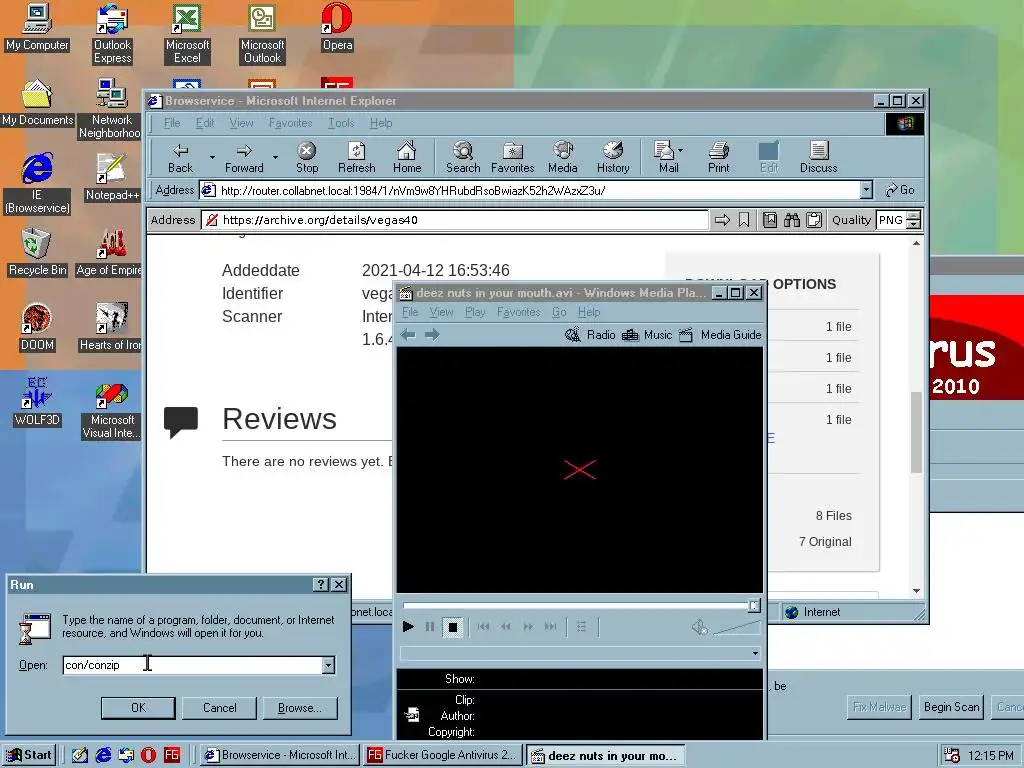Open Mail button dropdown arrow
1024x768 pixels.
point(680,152)
